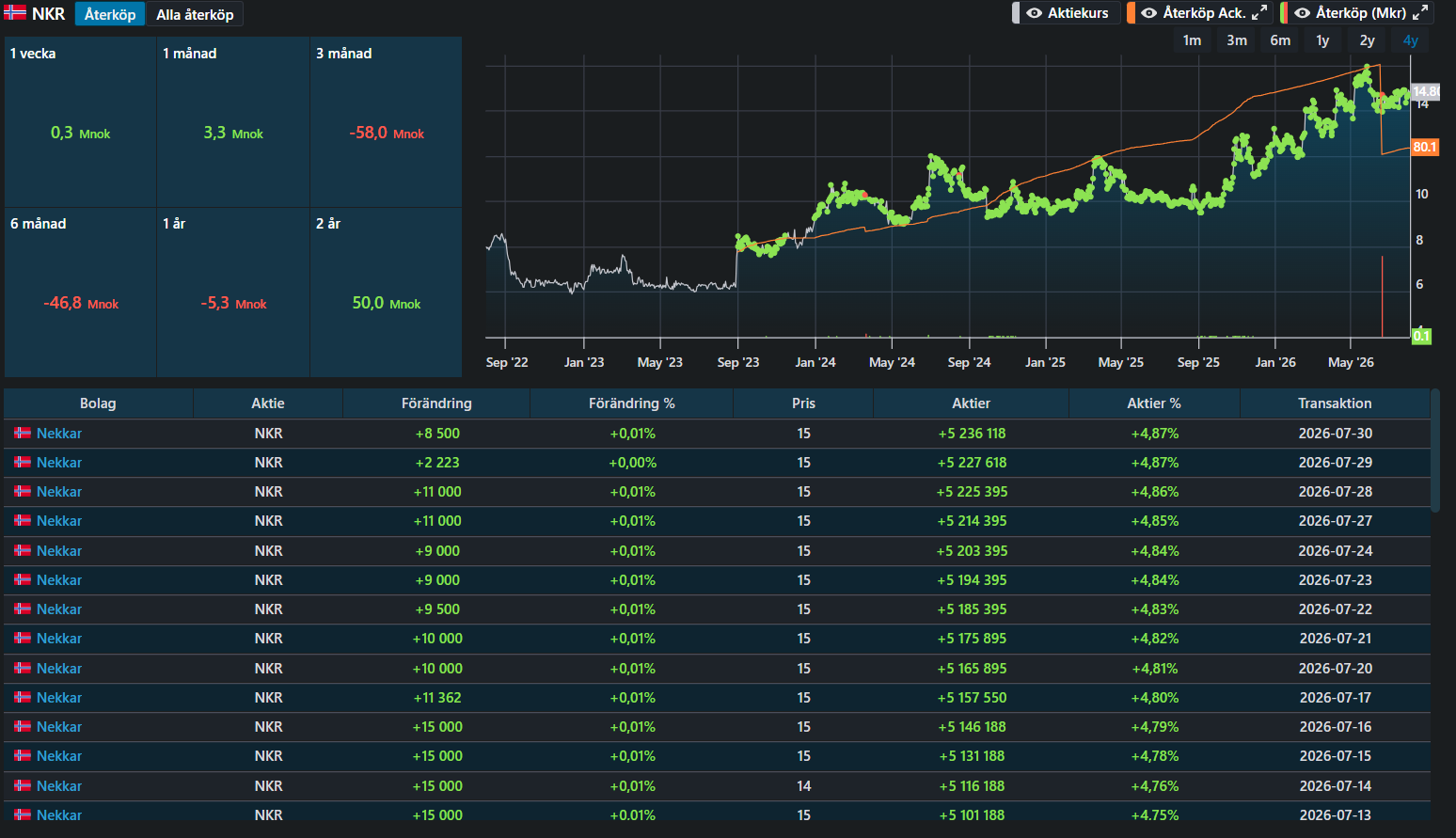Click flag icon in the 2026-07-29 row
The image size is (1456, 838).
click(x=23, y=463)
